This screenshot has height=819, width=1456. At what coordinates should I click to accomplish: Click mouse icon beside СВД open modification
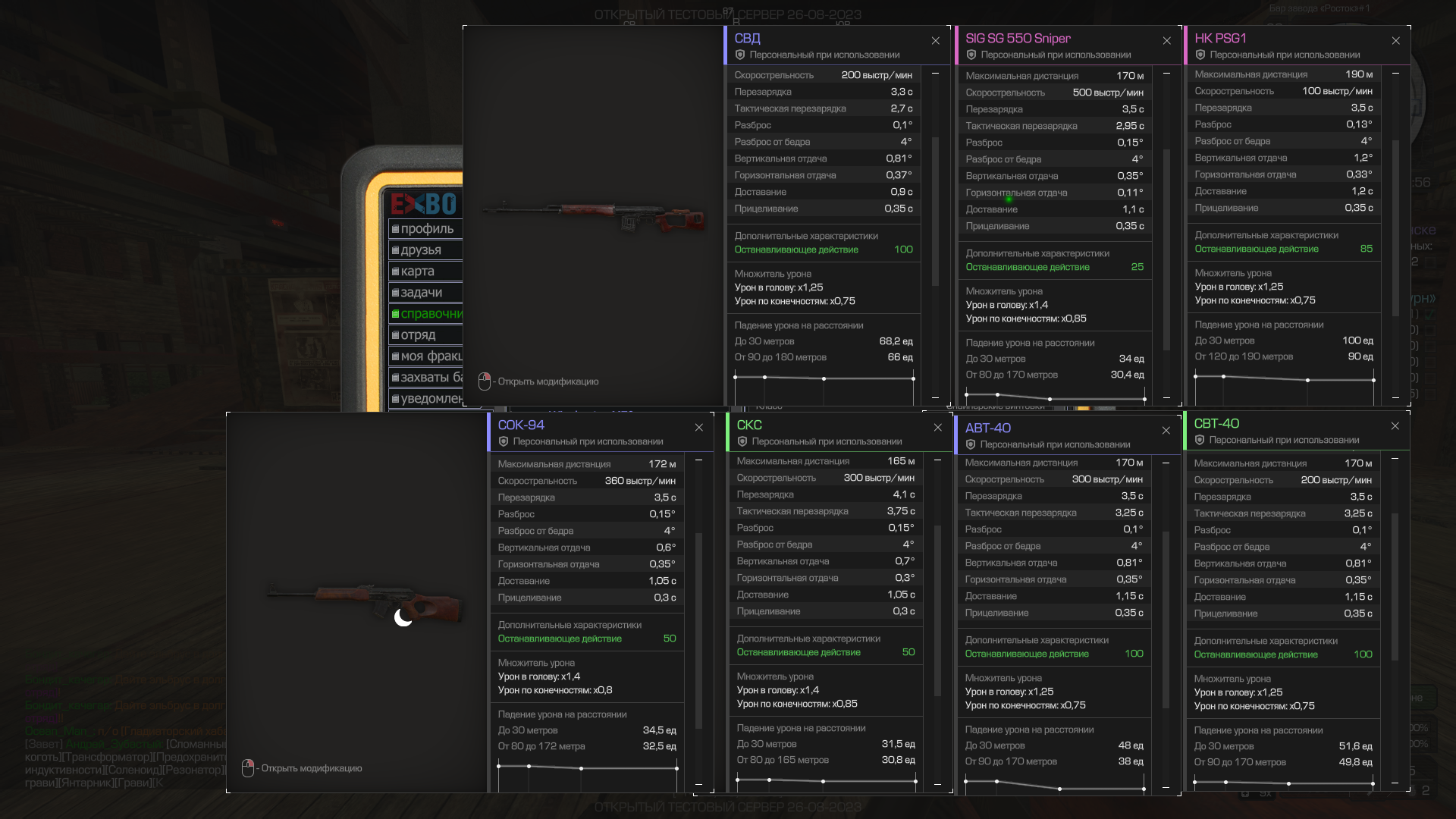tap(485, 381)
